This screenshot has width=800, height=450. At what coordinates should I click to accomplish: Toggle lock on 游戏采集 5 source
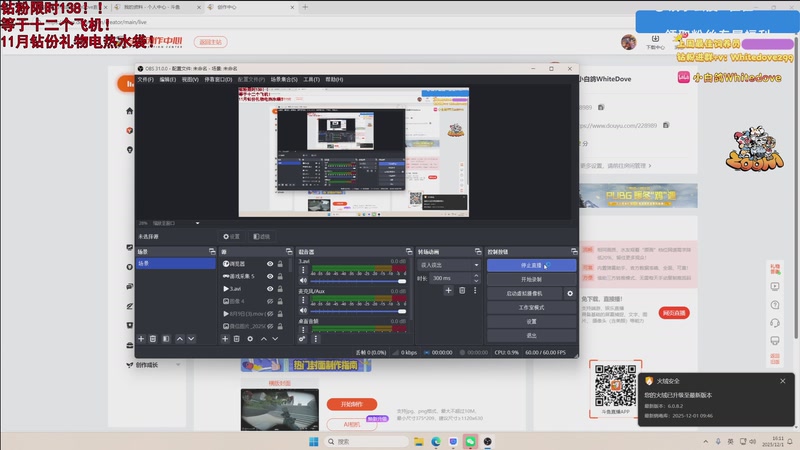(280, 276)
